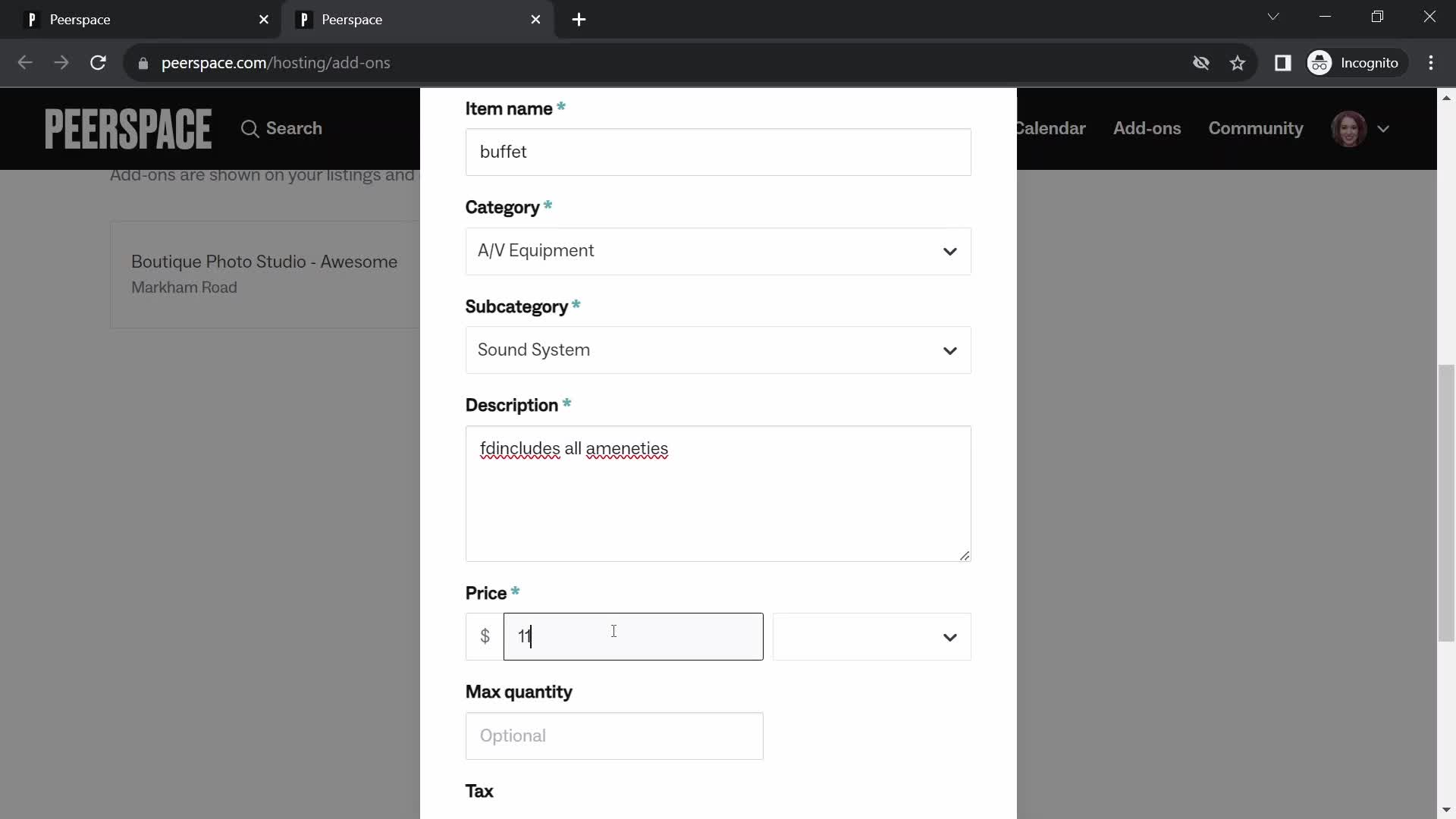
Task: Click the Boutique Photo Studio listing link
Action: (x=264, y=261)
